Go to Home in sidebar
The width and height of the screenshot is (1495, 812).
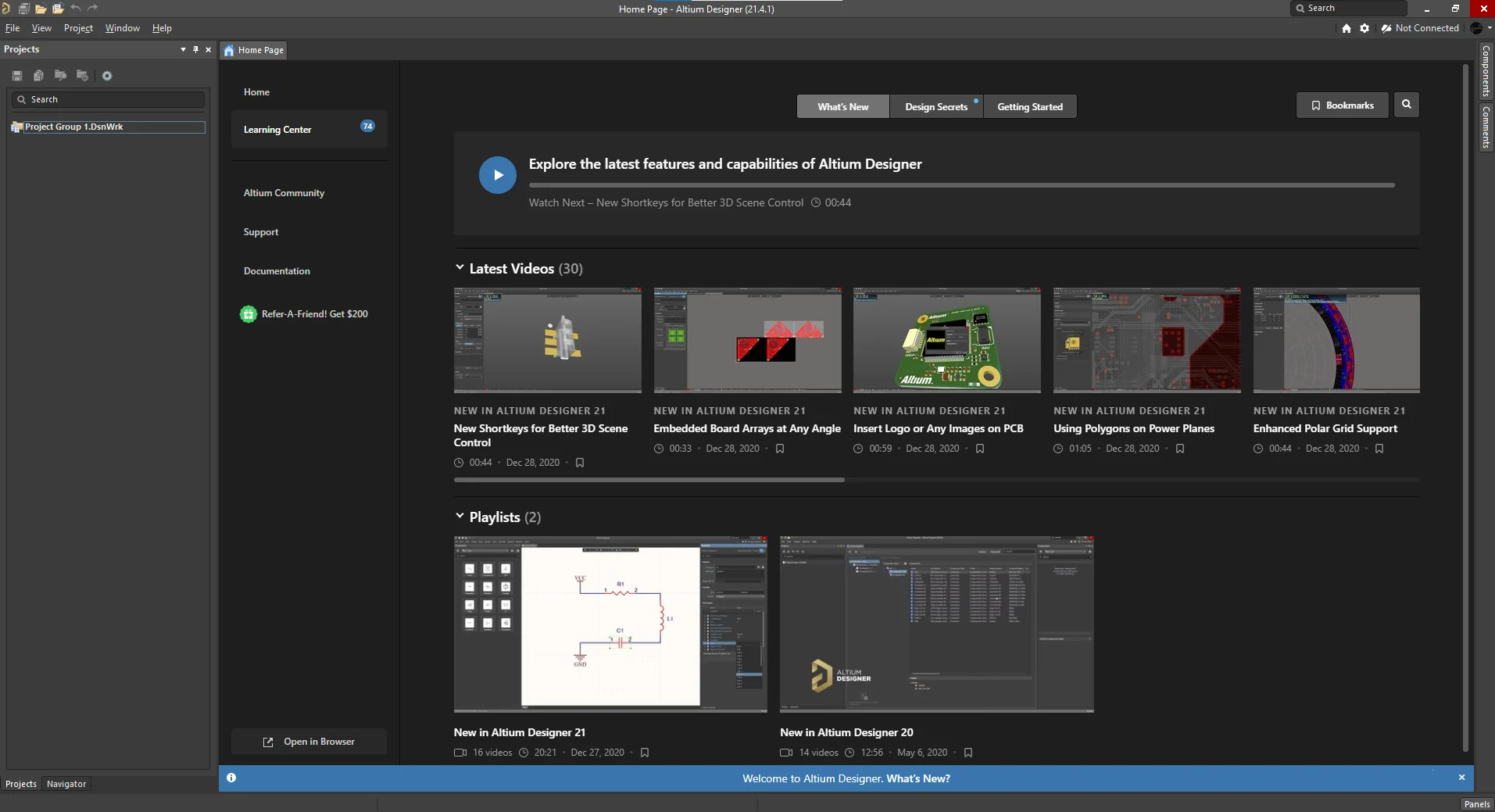coord(256,92)
